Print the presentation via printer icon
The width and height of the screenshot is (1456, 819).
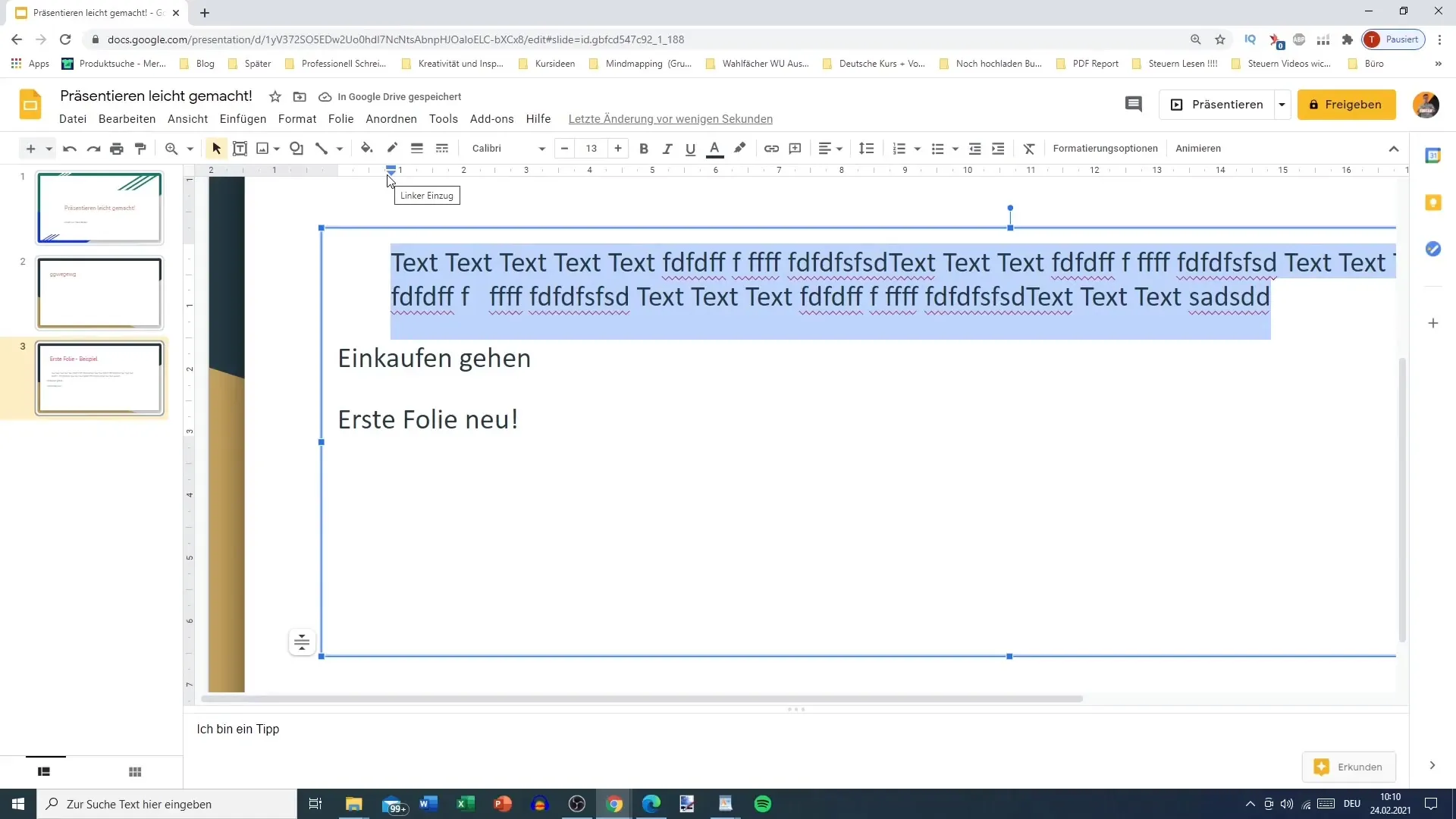pos(117,149)
